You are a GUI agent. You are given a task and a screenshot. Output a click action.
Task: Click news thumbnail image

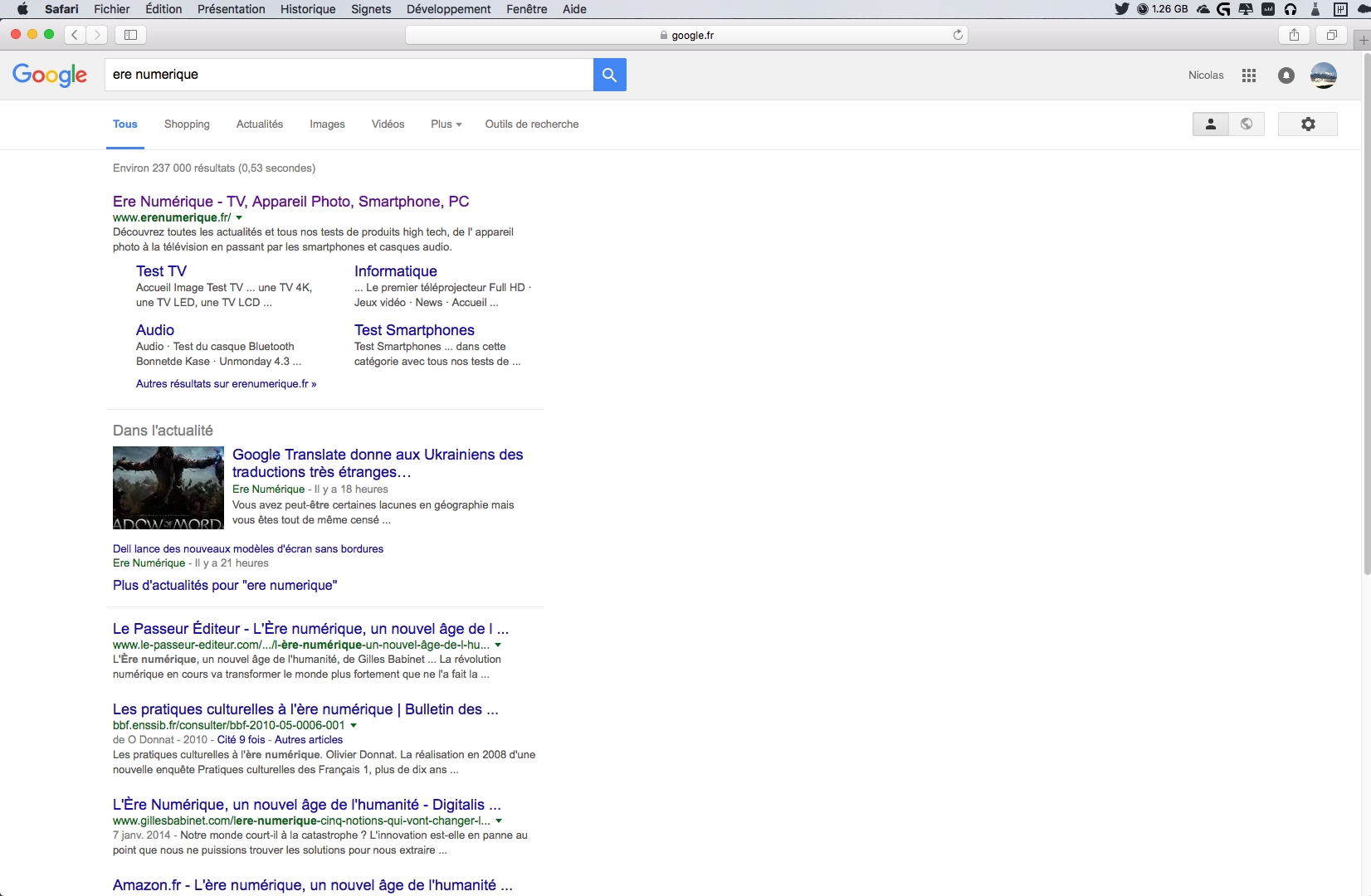[x=168, y=488]
